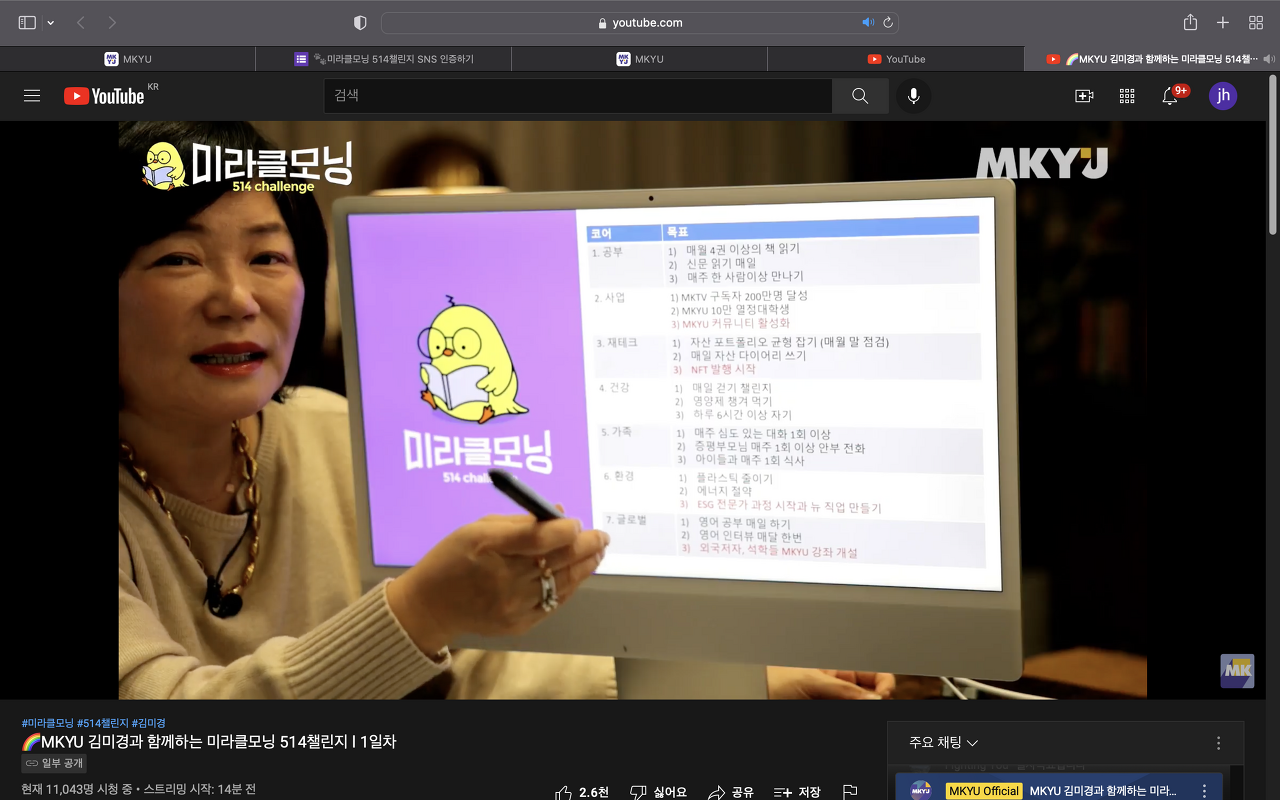The image size is (1280, 800).
Task: Click the video player to pause
Action: 633,410
